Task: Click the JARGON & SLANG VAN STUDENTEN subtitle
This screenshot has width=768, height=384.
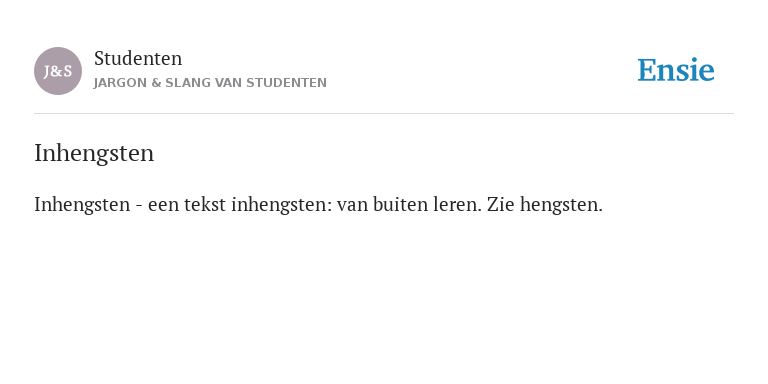Action: tap(210, 83)
